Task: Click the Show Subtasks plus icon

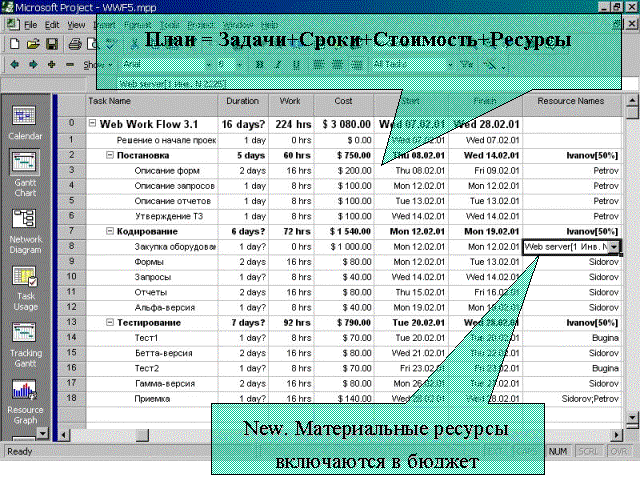Action: 51,65
